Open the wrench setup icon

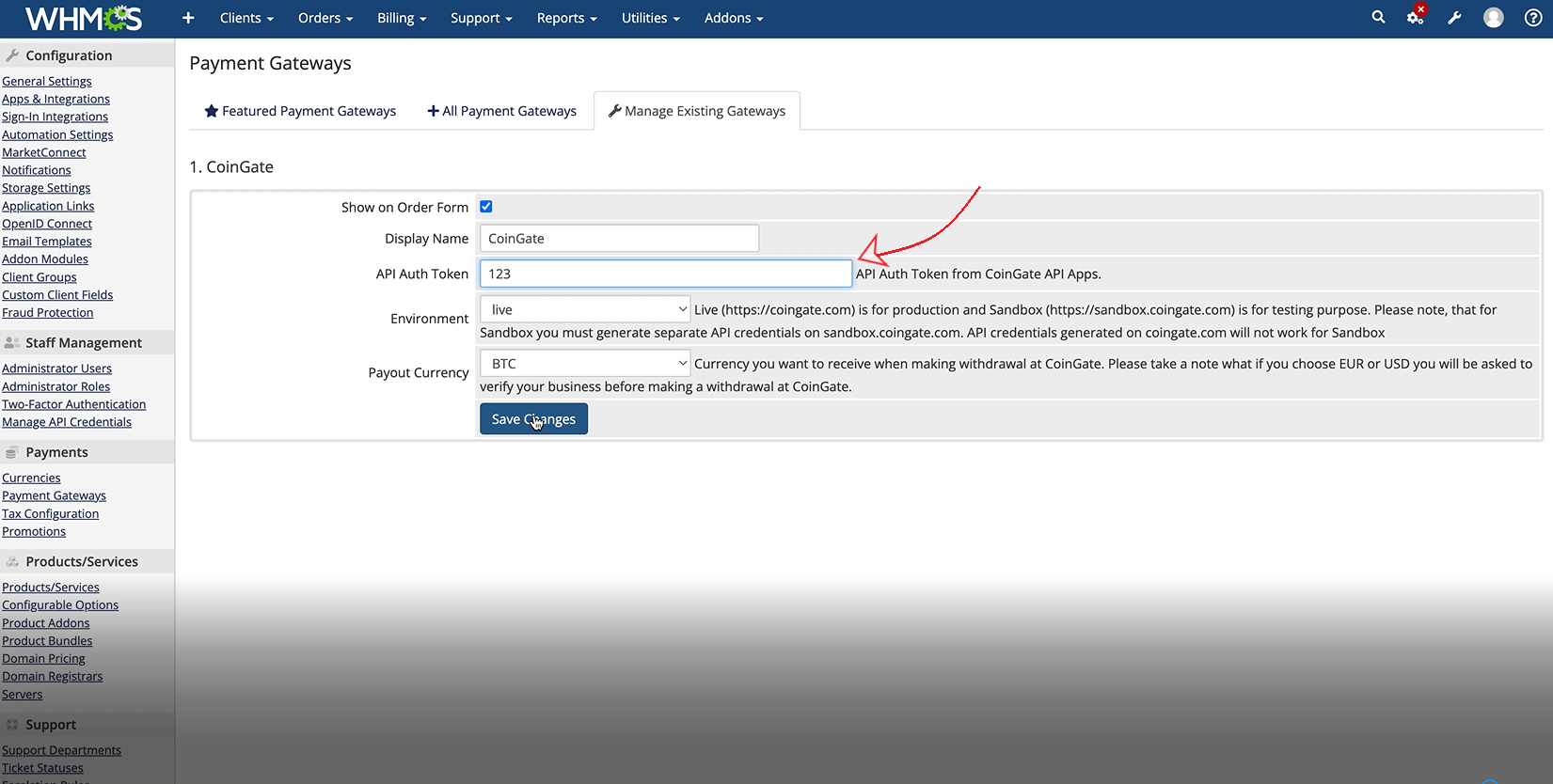pos(1454,18)
